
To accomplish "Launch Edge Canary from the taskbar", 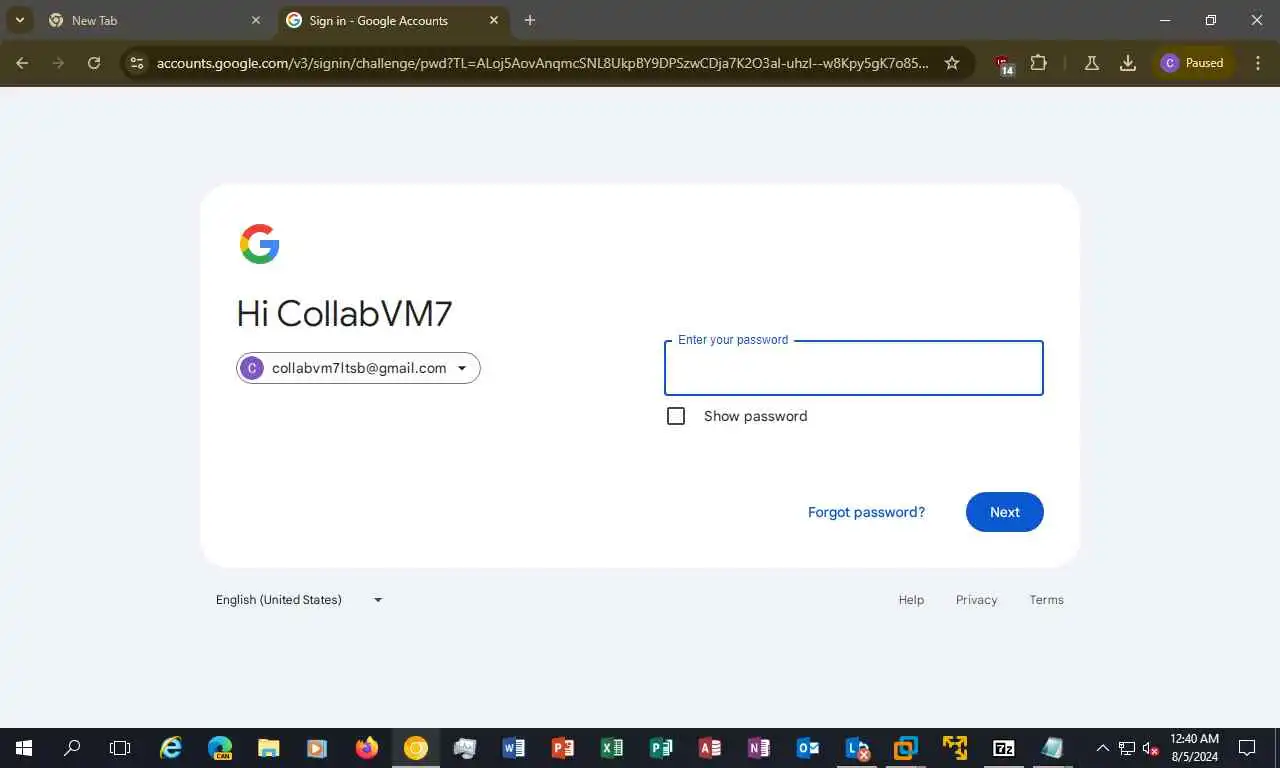I will point(220,748).
